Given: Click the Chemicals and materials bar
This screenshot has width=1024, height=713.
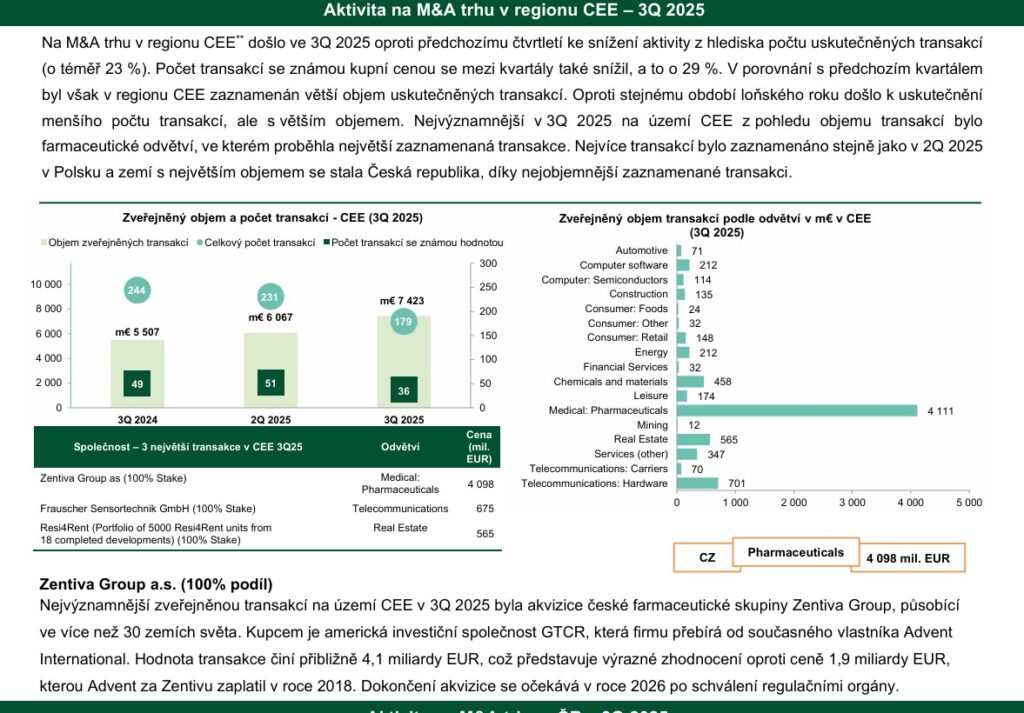Looking at the screenshot, I should [x=690, y=381].
